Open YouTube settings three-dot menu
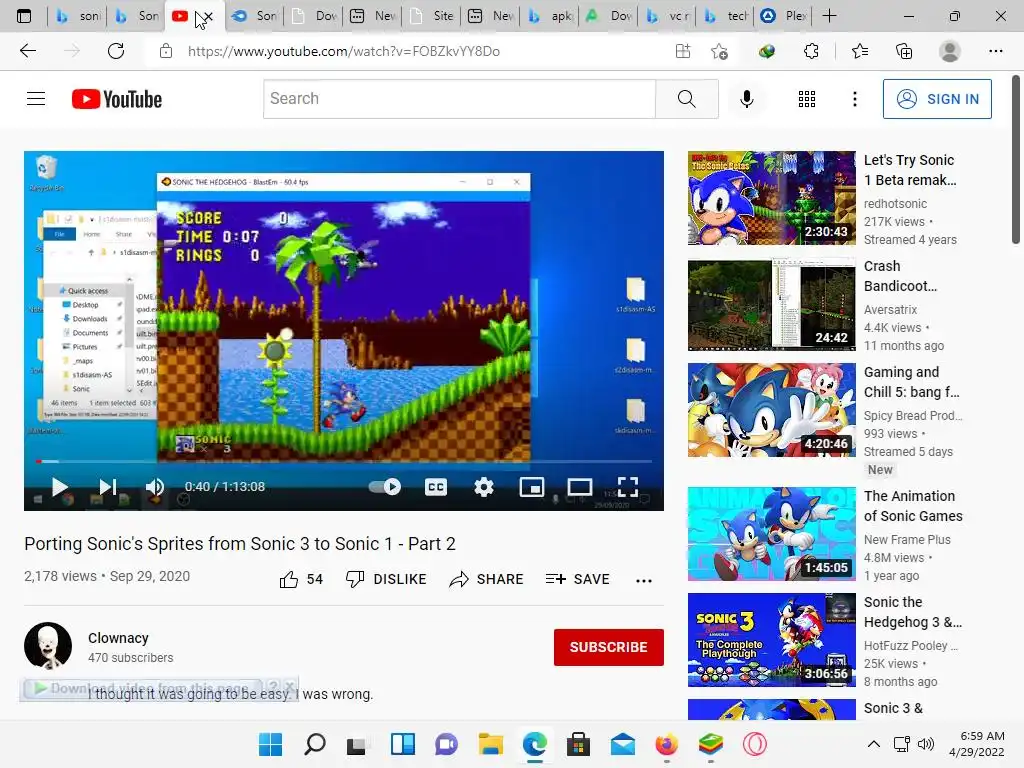This screenshot has width=1024, height=768. coord(854,99)
